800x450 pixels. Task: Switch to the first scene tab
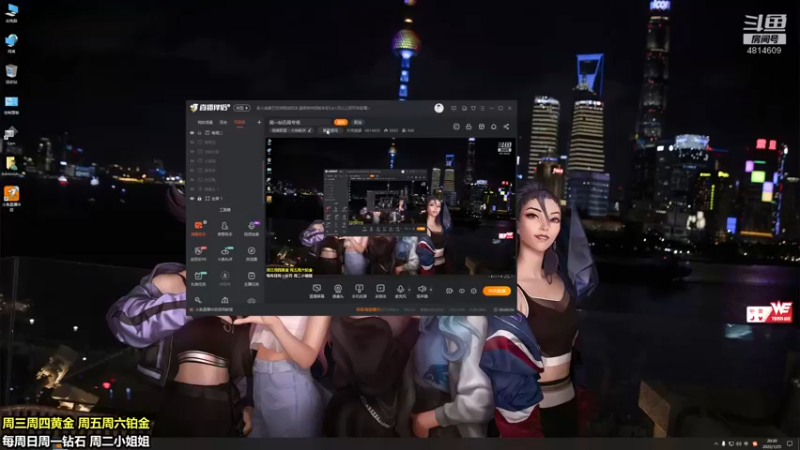pos(205,122)
